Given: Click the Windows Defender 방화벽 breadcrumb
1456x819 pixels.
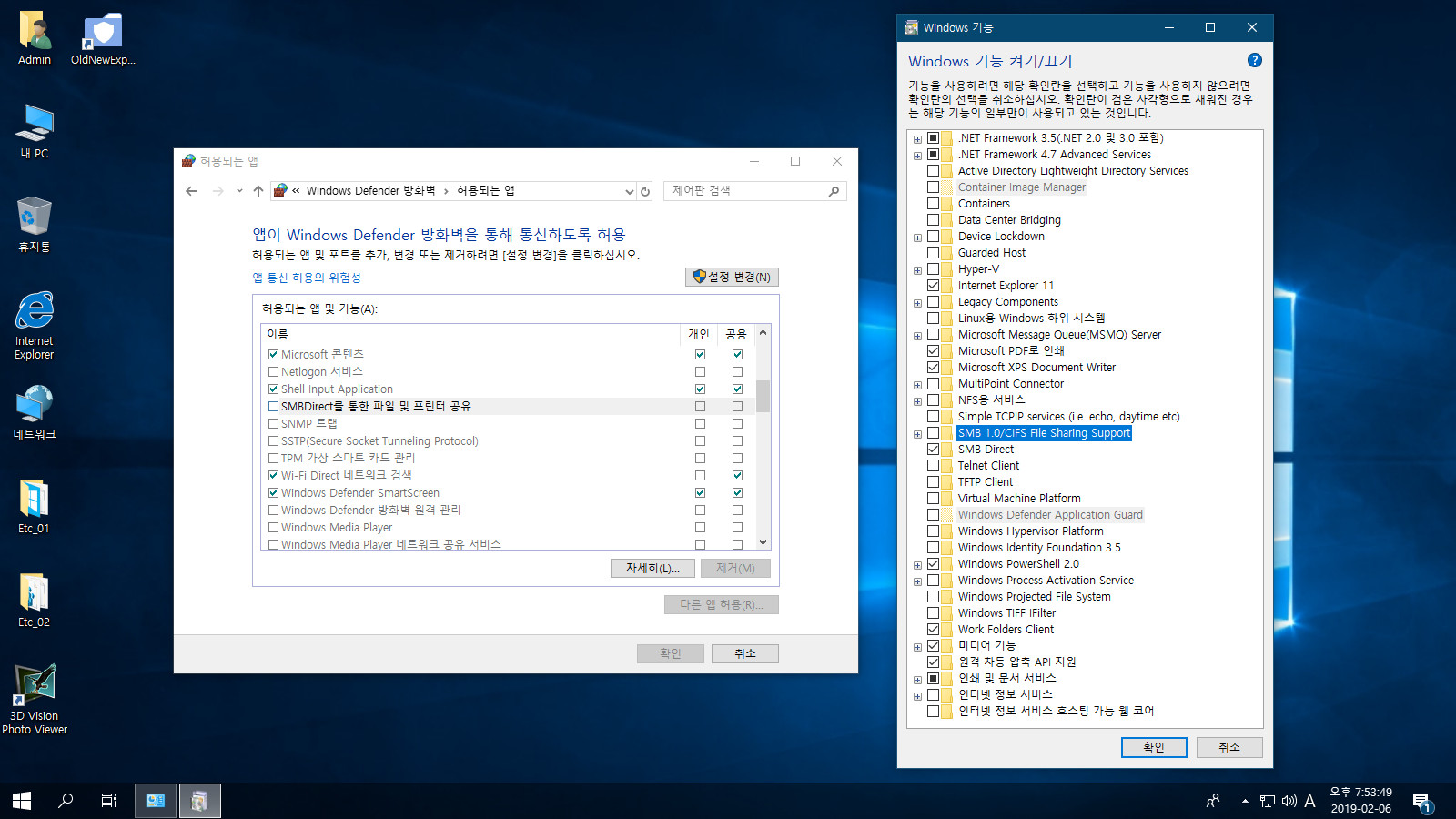Looking at the screenshot, I should [370, 191].
